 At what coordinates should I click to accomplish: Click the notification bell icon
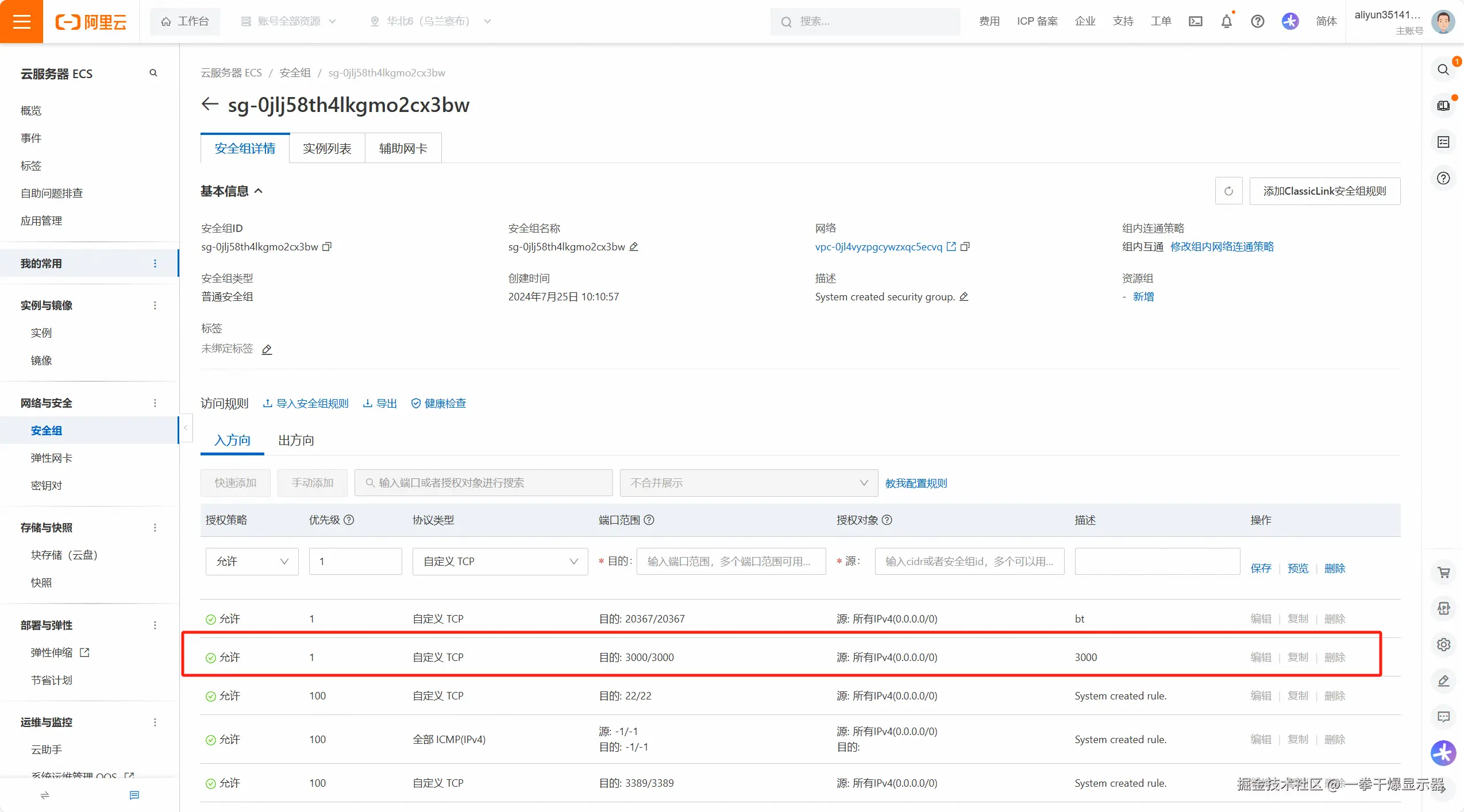tap(1226, 21)
